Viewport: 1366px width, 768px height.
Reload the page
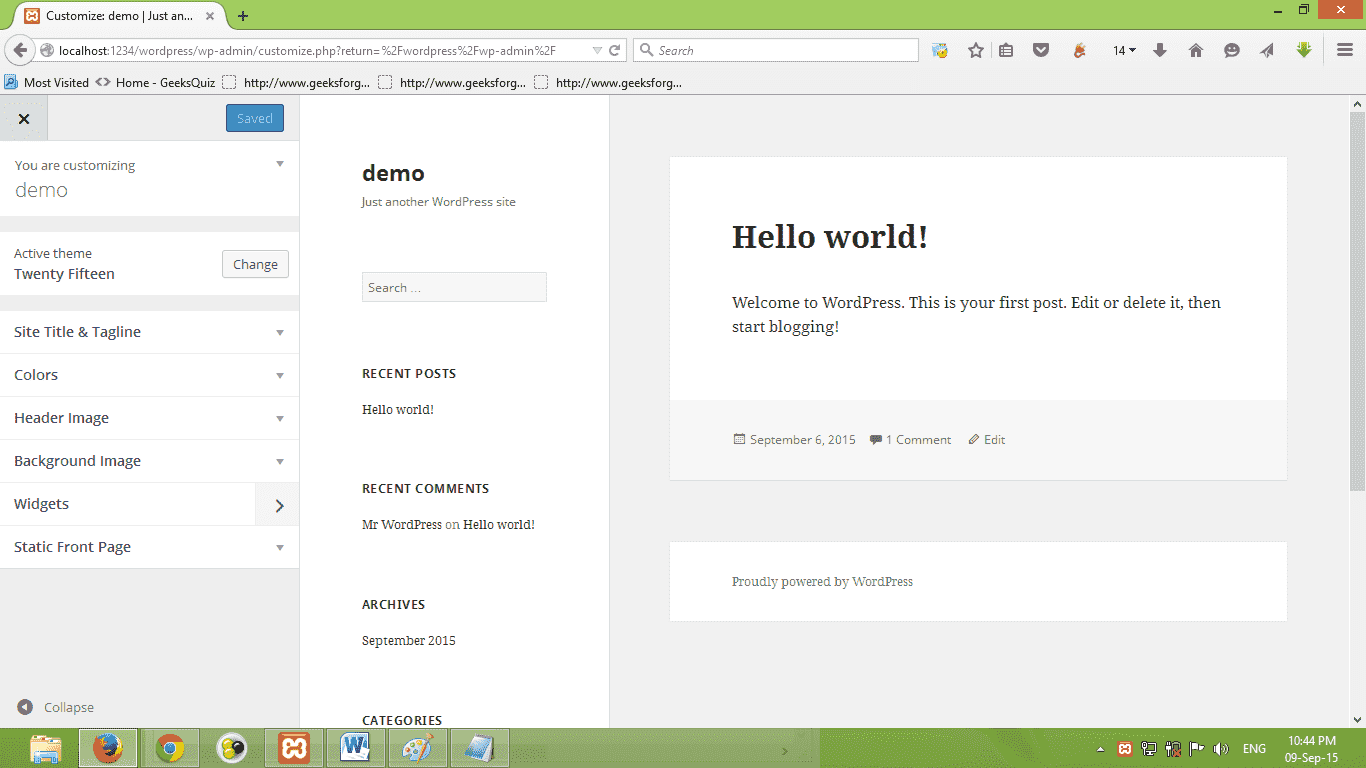616,50
